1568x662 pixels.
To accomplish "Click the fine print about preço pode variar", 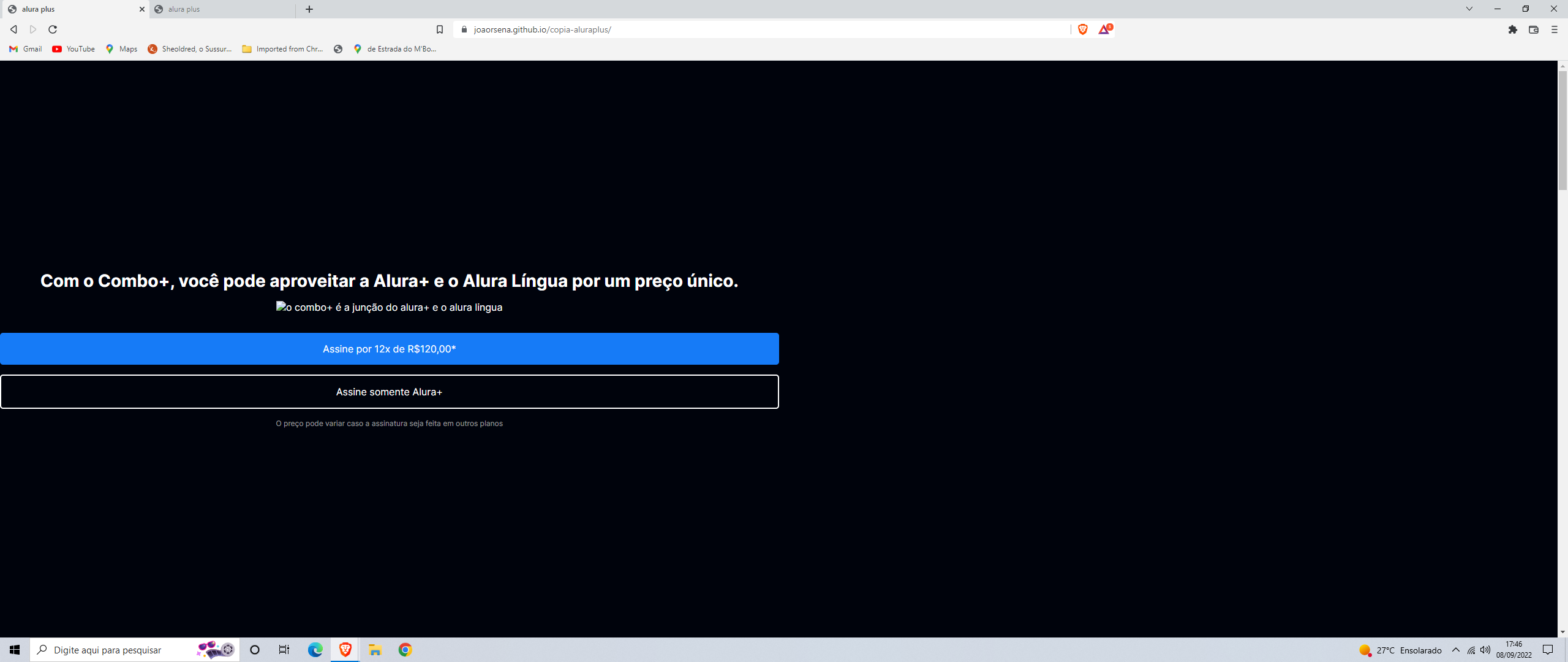I will (390, 424).
